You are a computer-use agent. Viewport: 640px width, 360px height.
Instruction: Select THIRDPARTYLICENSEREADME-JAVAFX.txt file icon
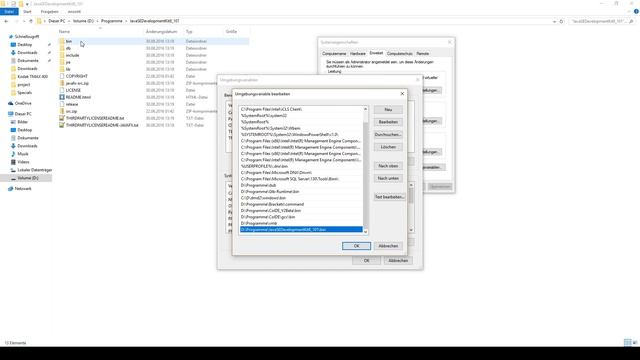click(62, 125)
